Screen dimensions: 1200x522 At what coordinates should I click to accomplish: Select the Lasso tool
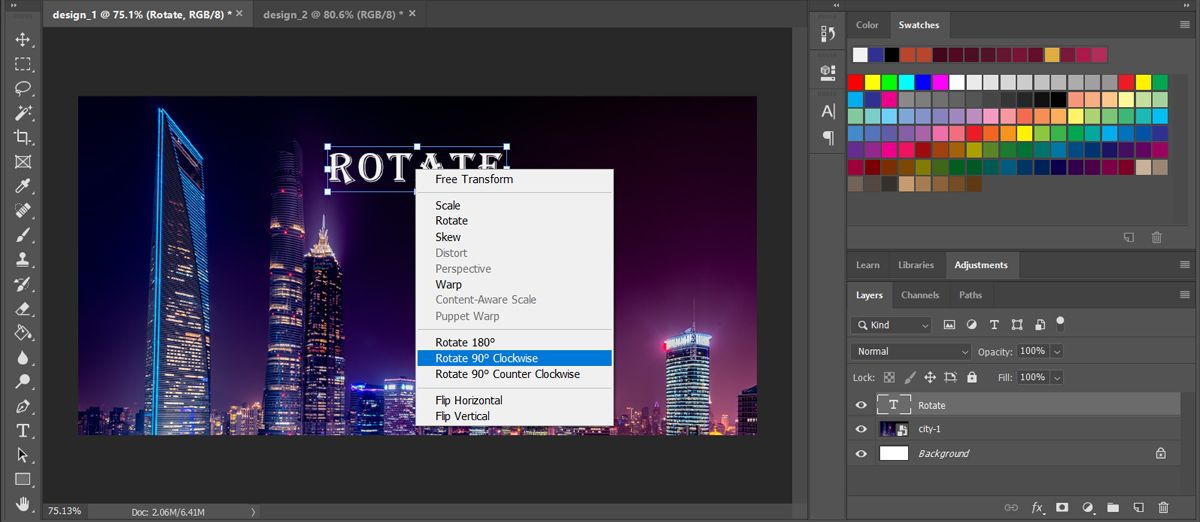22,88
